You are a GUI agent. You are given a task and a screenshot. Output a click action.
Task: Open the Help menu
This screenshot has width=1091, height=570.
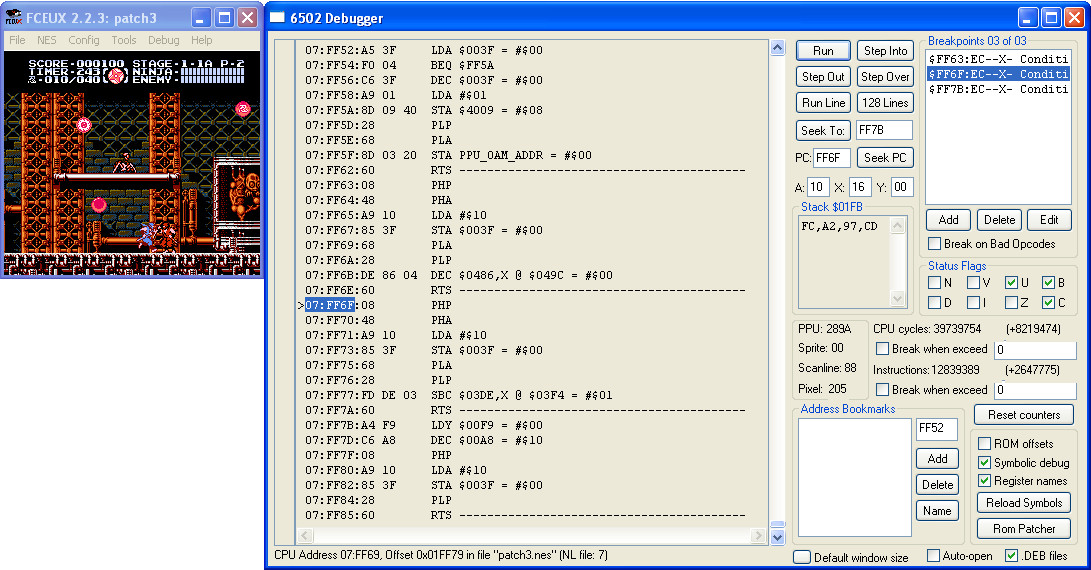coord(202,40)
